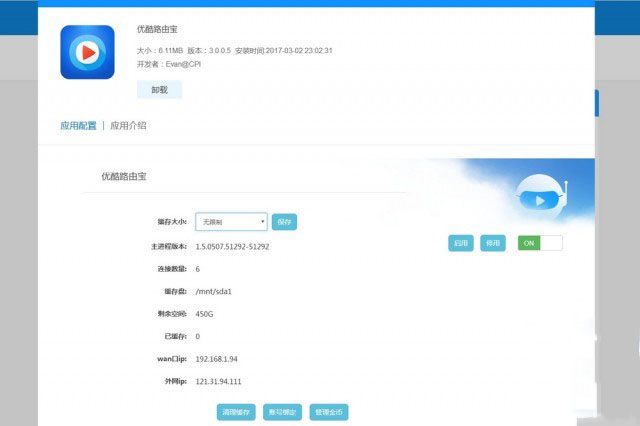Click the 主进程版本 label

(169, 246)
